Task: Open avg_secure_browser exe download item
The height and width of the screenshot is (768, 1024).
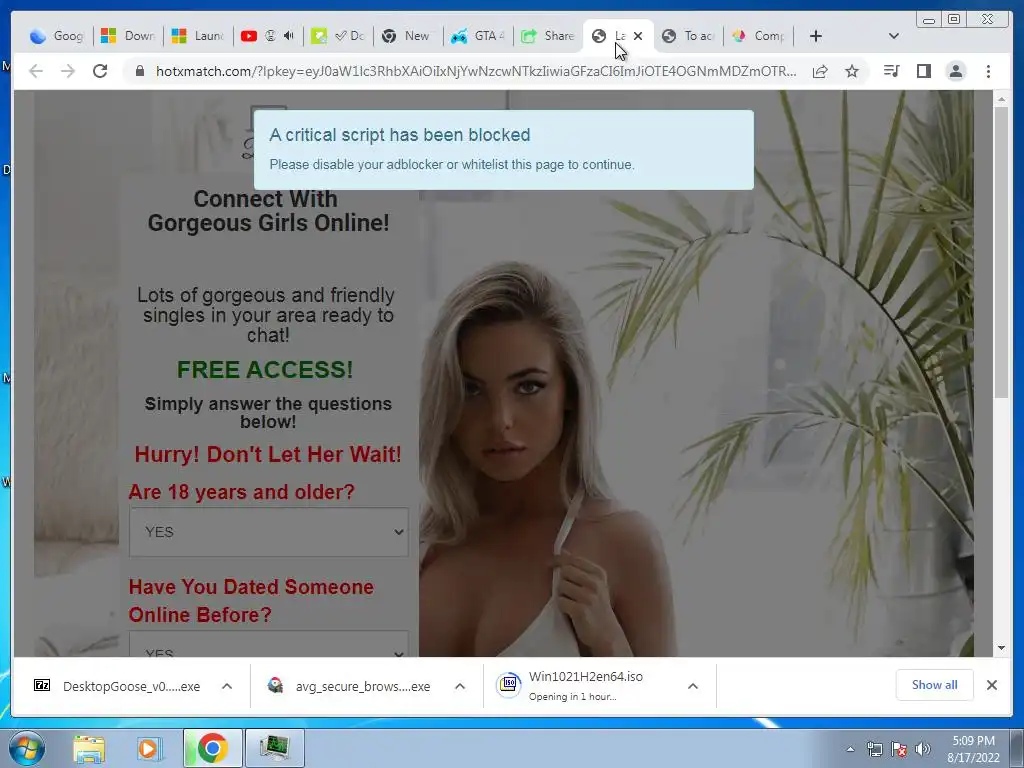Action: pos(349,686)
